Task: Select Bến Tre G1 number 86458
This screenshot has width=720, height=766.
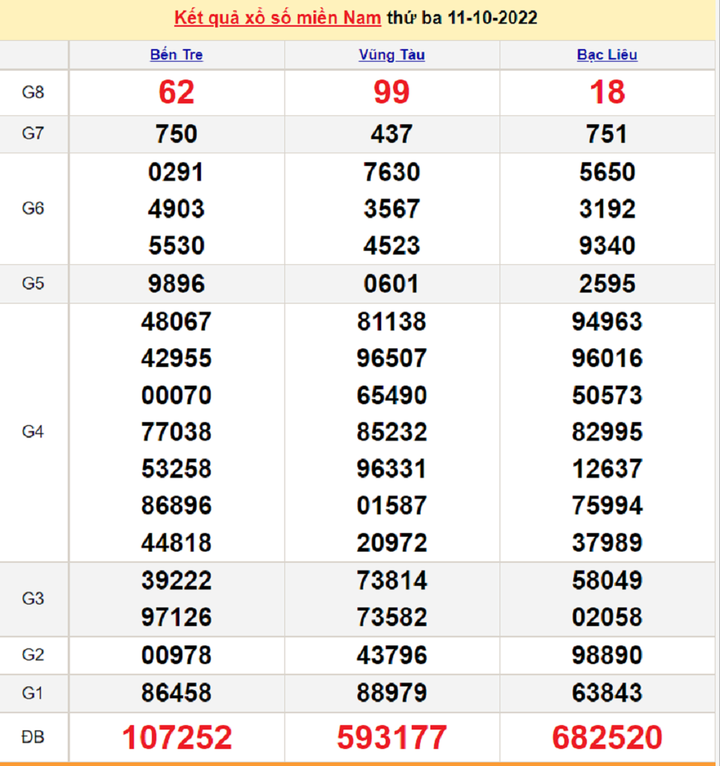Action: click(177, 693)
